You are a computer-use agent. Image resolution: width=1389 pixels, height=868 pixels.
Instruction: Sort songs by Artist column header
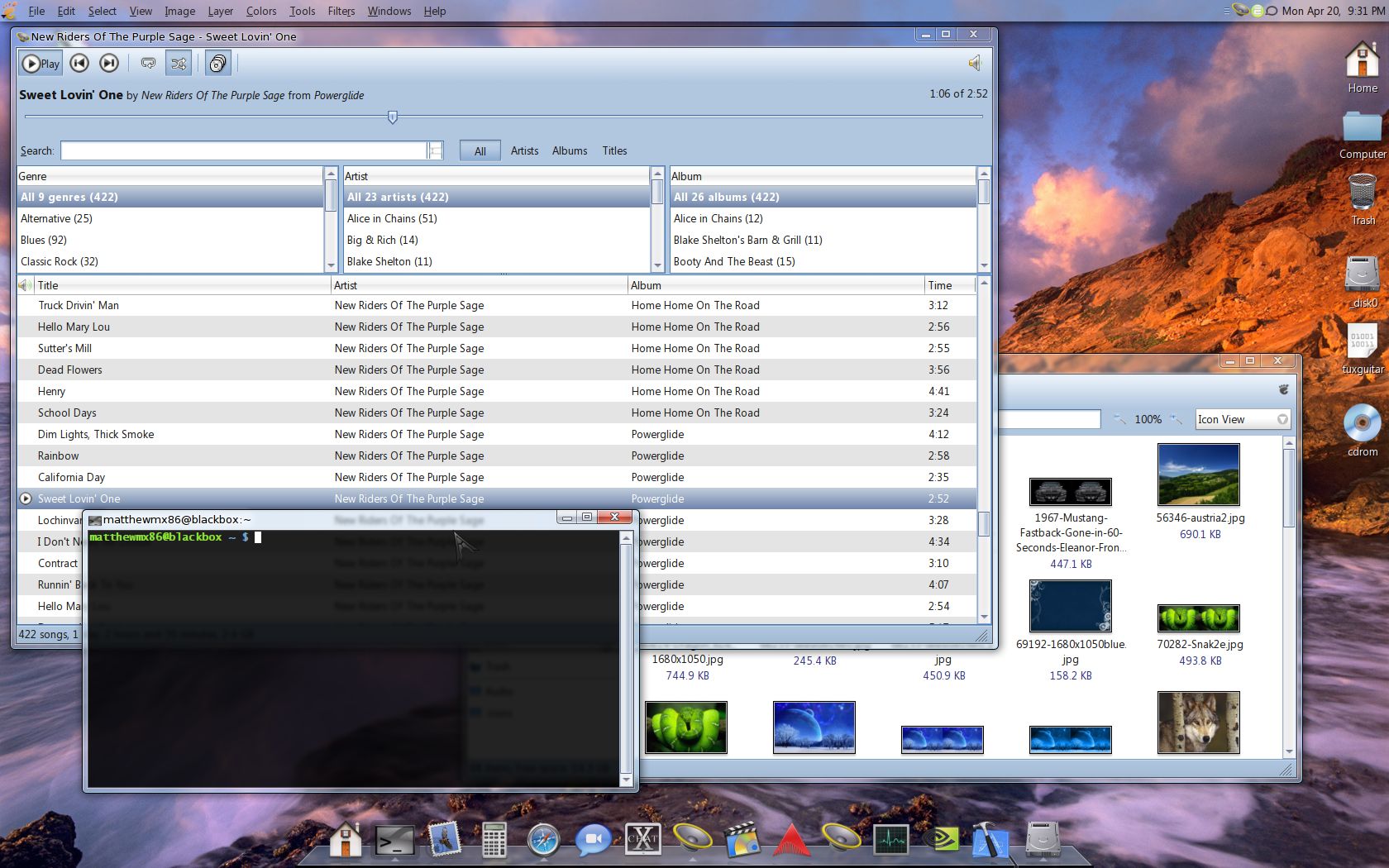(479, 285)
